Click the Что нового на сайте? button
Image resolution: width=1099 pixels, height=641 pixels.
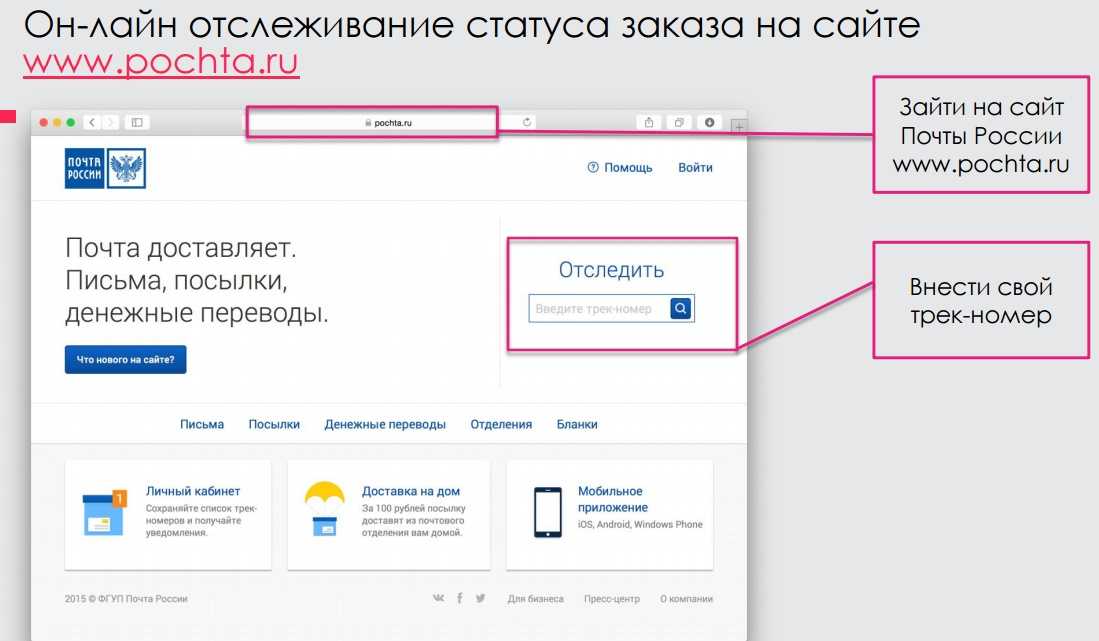[125, 359]
